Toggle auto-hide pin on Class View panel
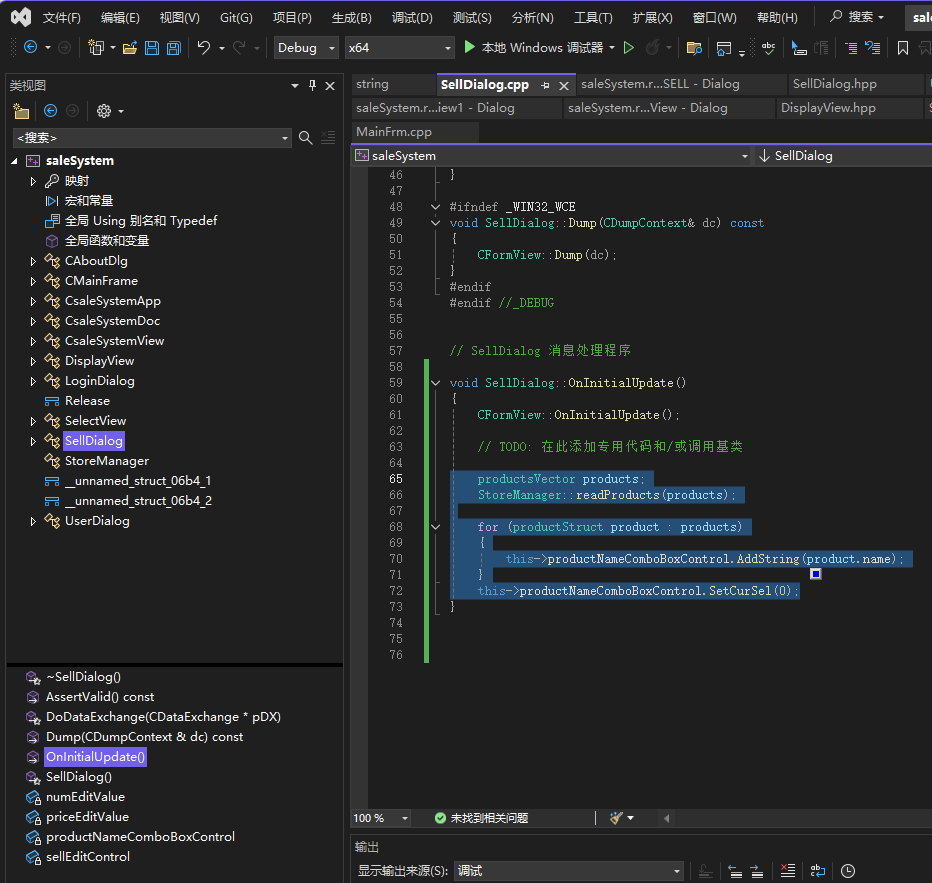Screen dimensions: 932x883 point(312,86)
